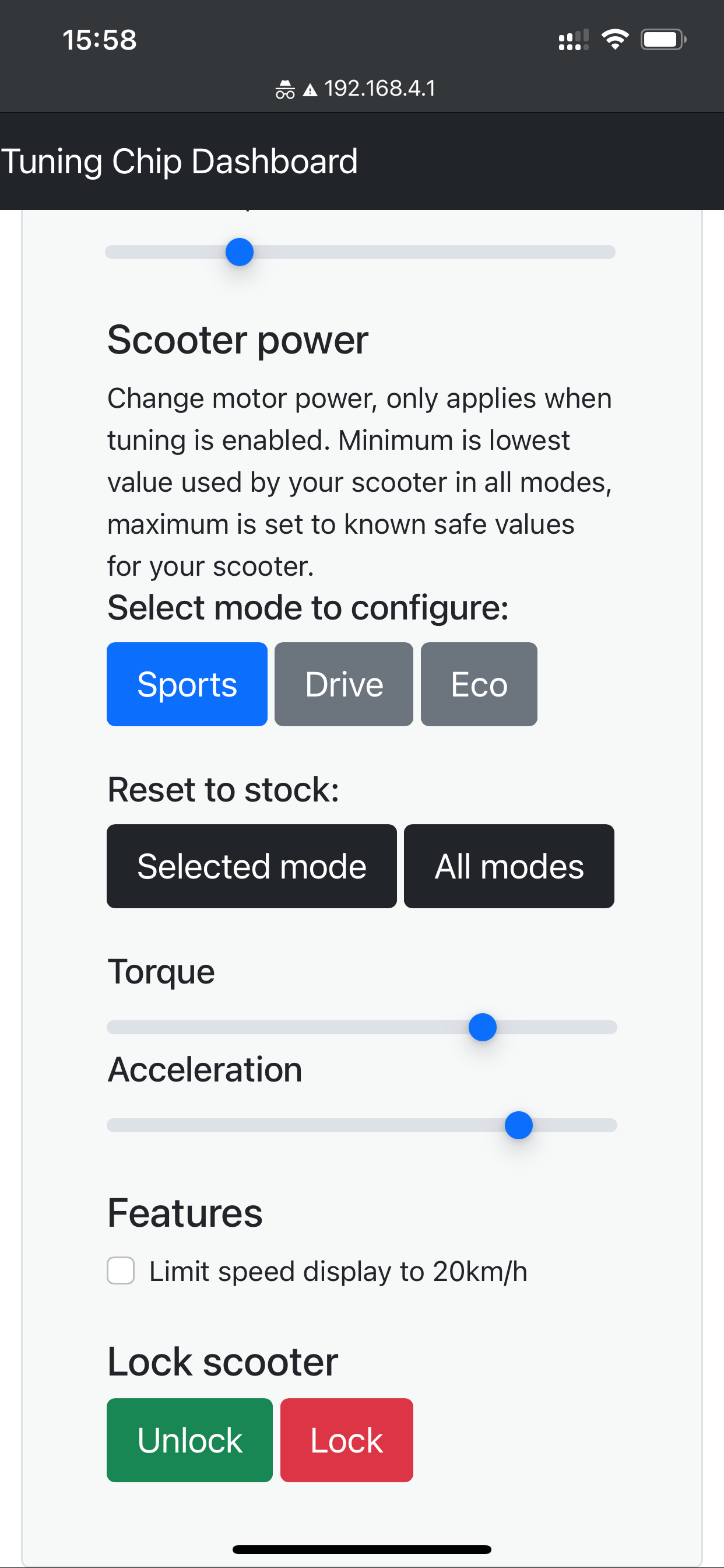The height and width of the screenshot is (1568, 724).
Task: Tap the battery indicator
Action: click(663, 39)
